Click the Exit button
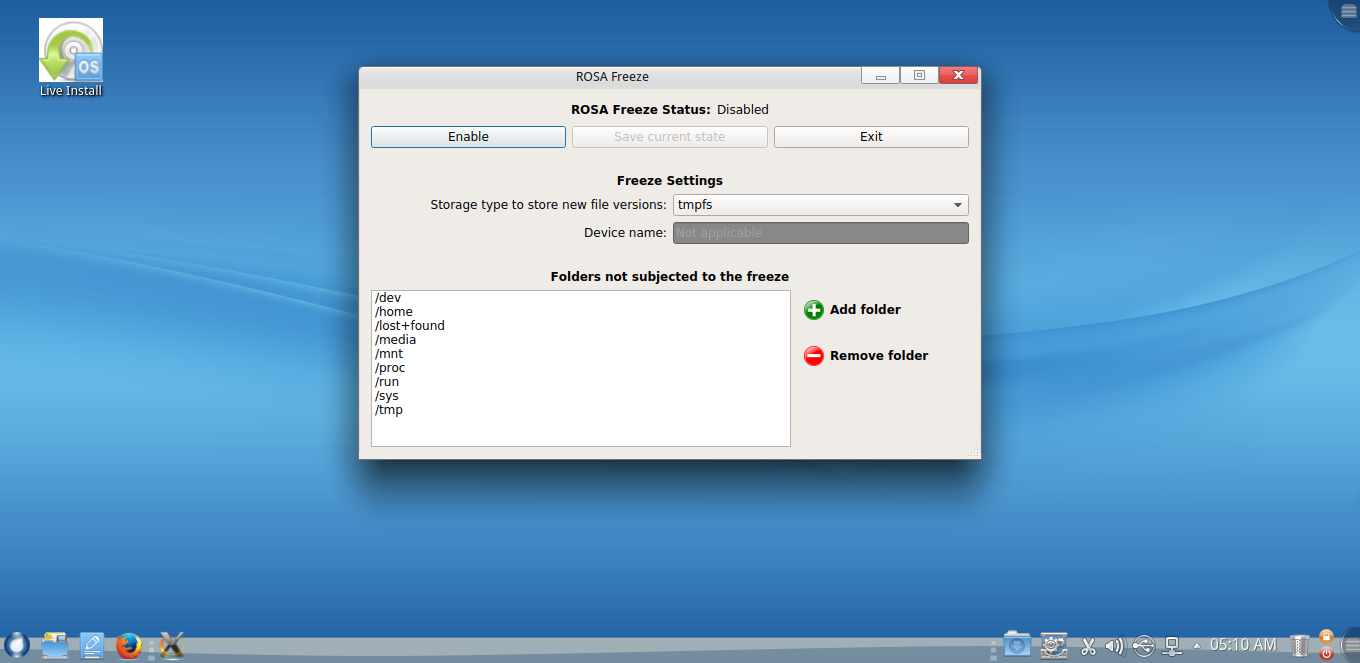Screen dimensions: 1360x663 [871, 137]
